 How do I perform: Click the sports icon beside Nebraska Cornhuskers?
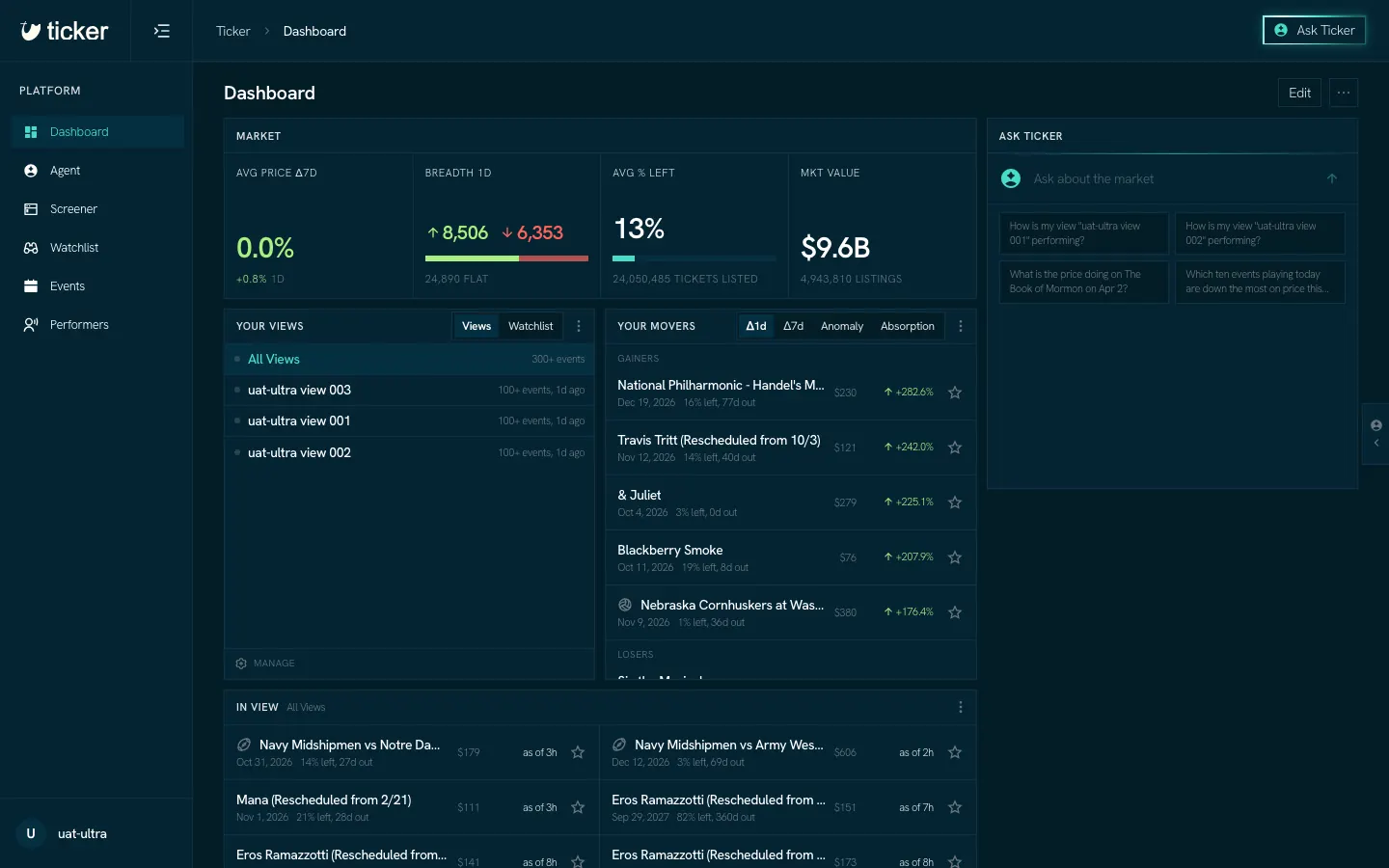625,605
